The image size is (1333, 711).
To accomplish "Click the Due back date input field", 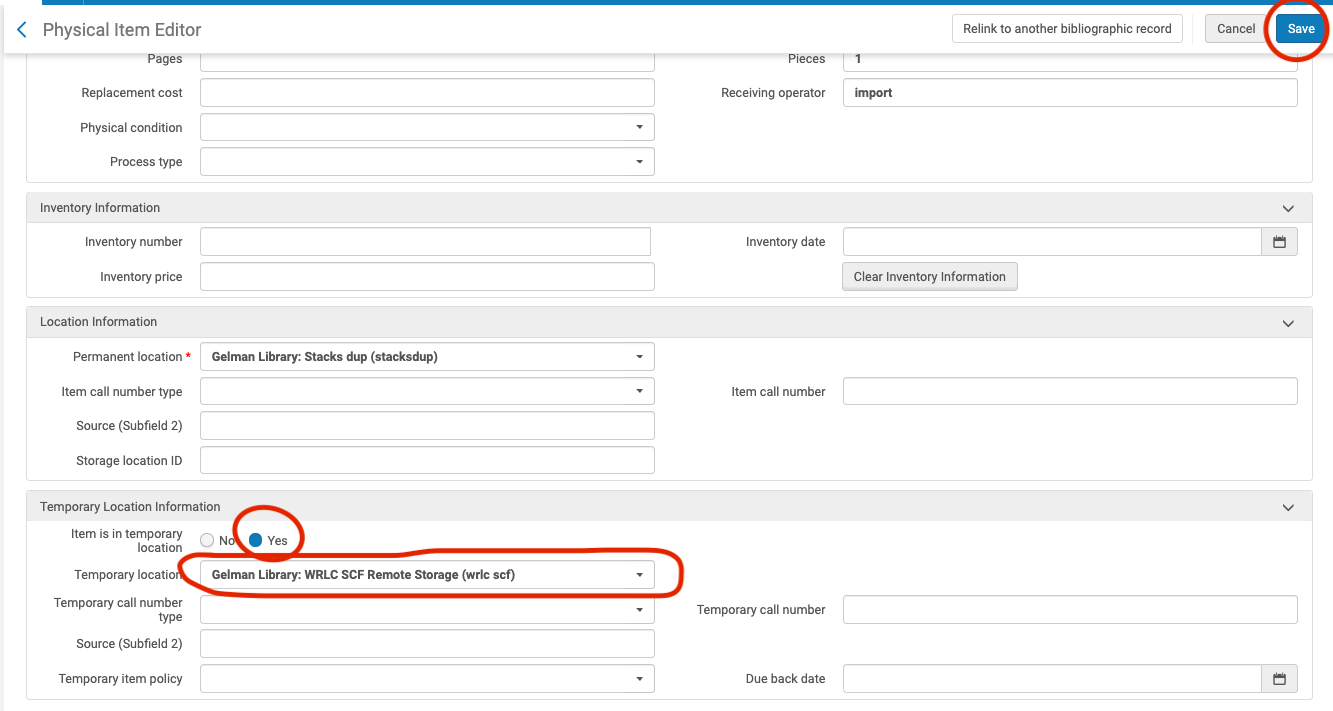I will (x=1052, y=679).
